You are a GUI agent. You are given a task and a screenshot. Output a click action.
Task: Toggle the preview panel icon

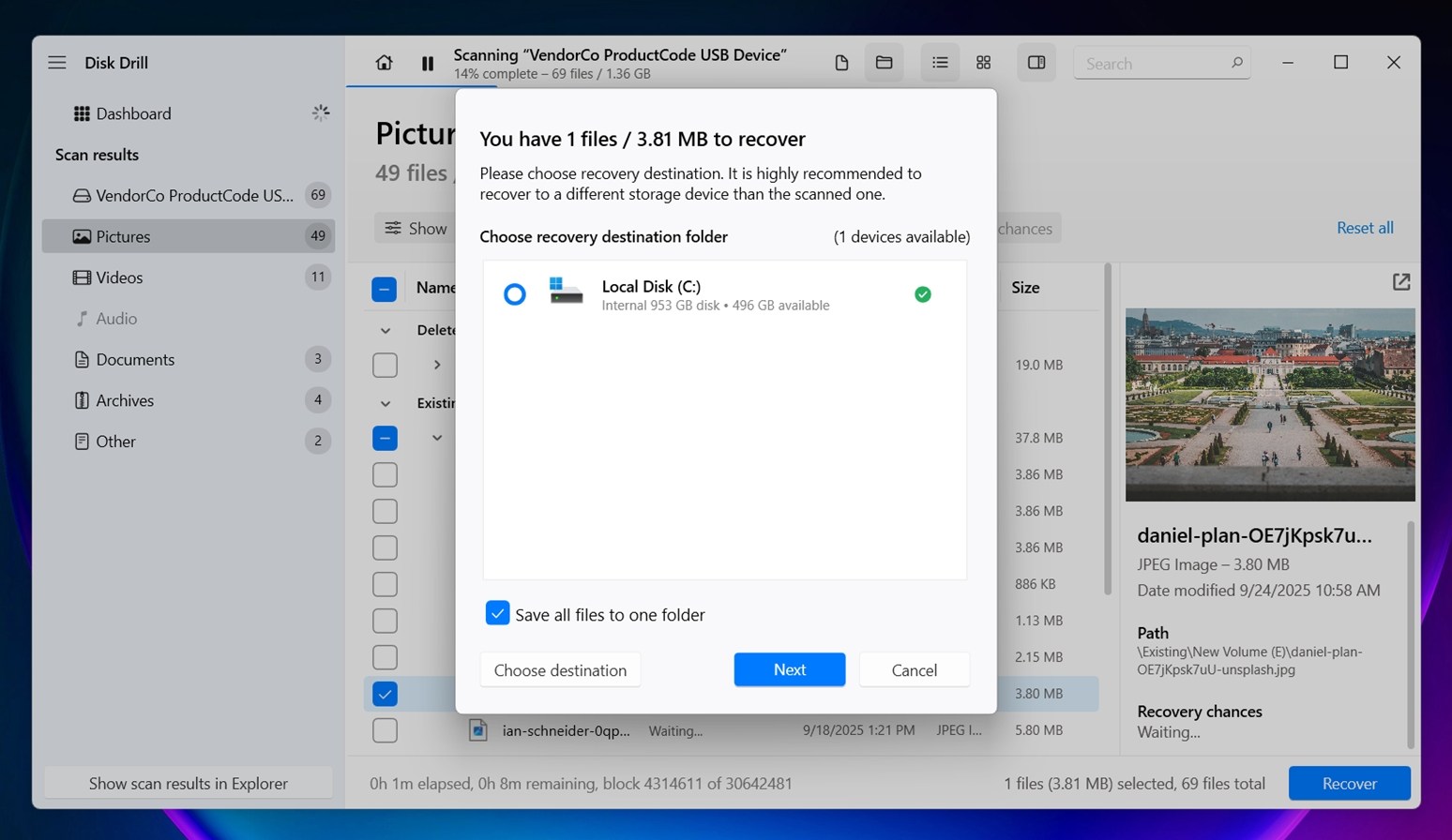click(x=1036, y=63)
